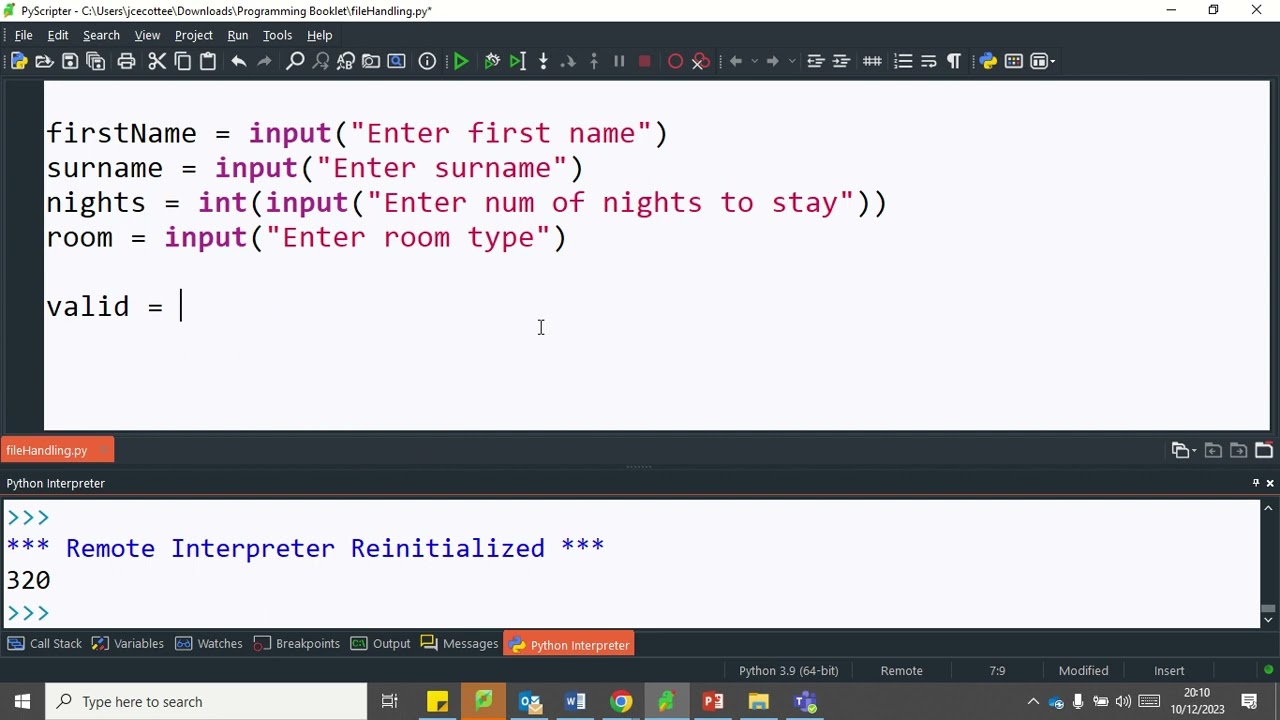
Task: Click the red Stop/Abort debugging icon
Action: pyautogui.click(x=645, y=61)
